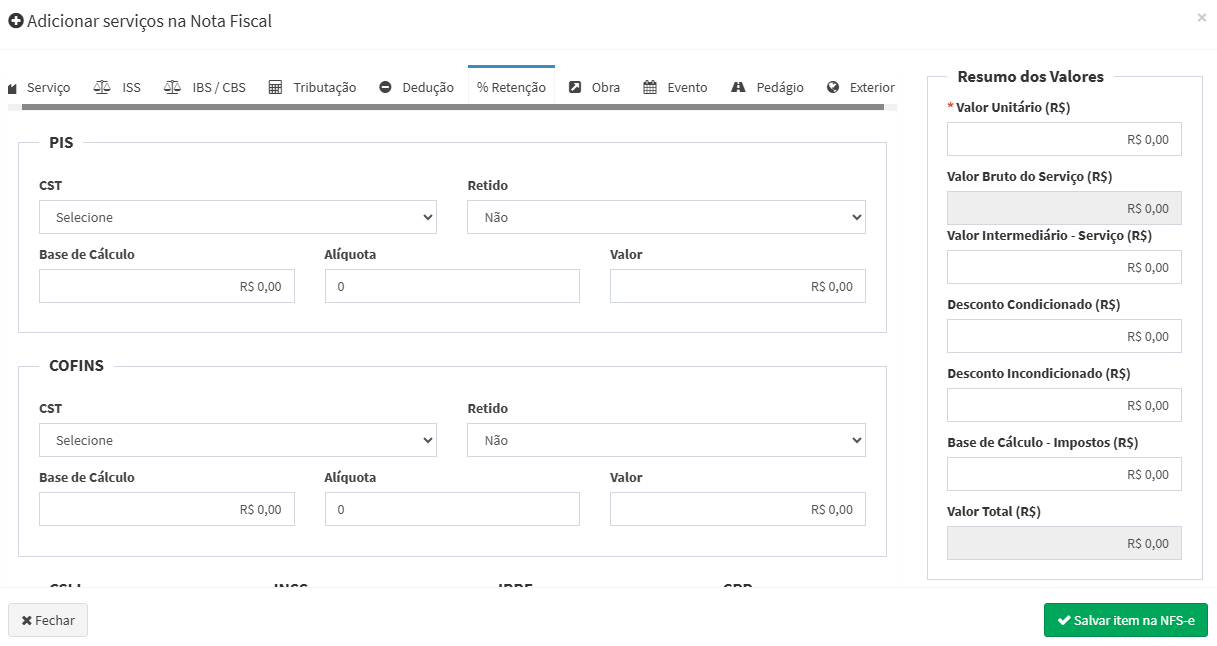Switch to the Serviço tab
Image resolution: width=1217 pixels, height=646 pixels.
[40, 87]
